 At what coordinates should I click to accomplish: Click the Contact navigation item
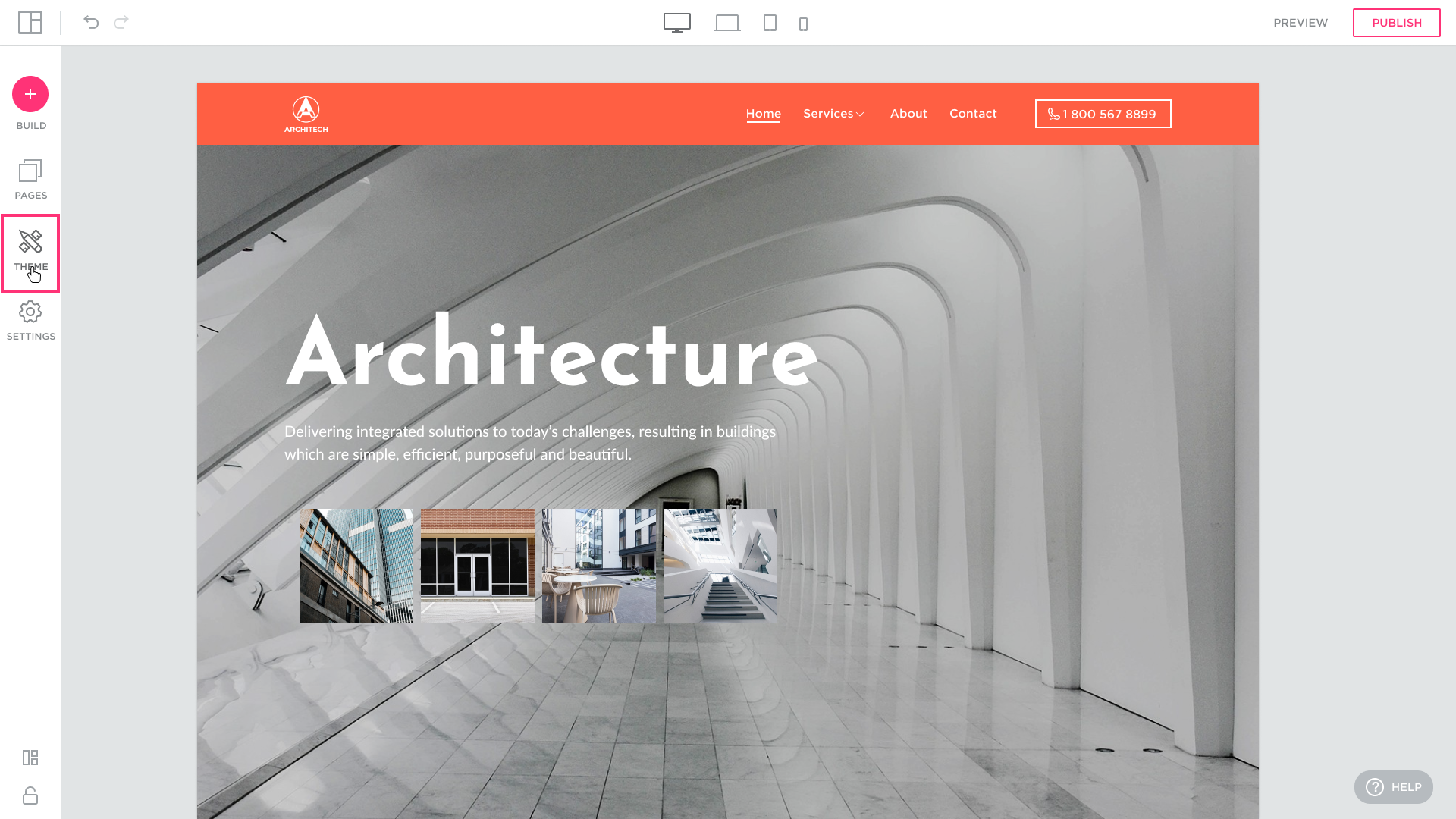[973, 114]
